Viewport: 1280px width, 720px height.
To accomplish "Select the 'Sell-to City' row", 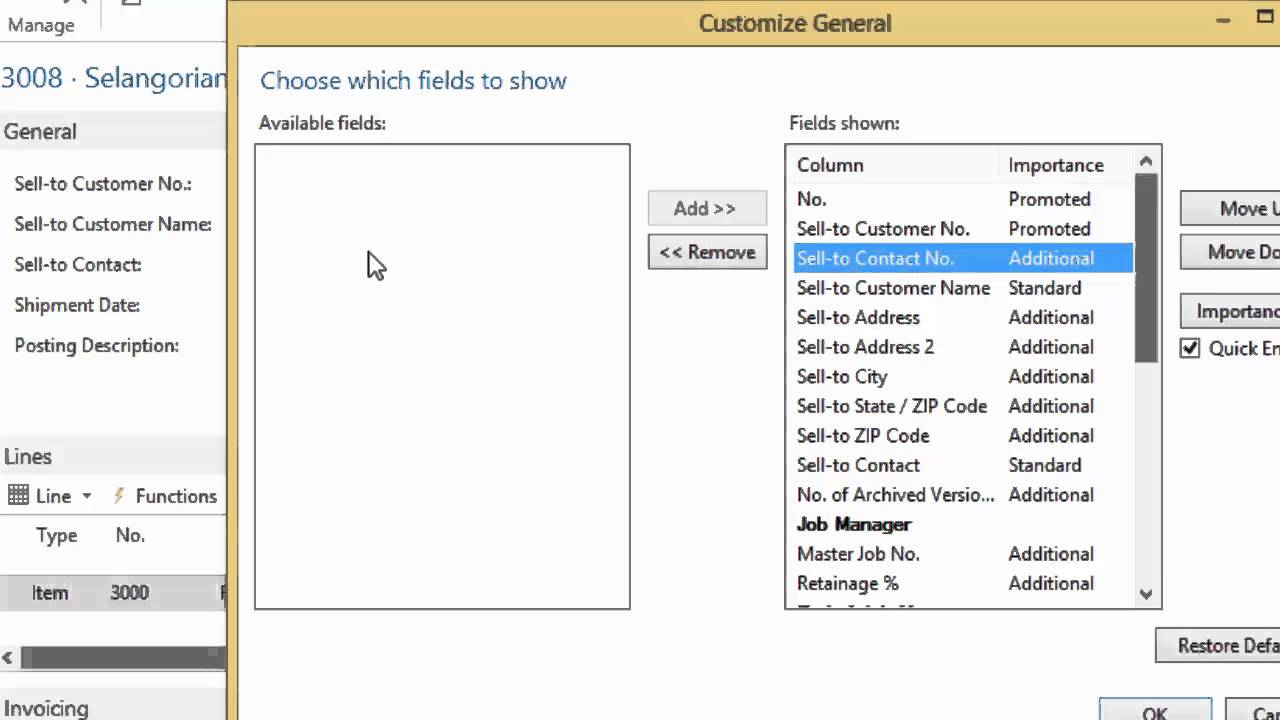I will coord(963,376).
